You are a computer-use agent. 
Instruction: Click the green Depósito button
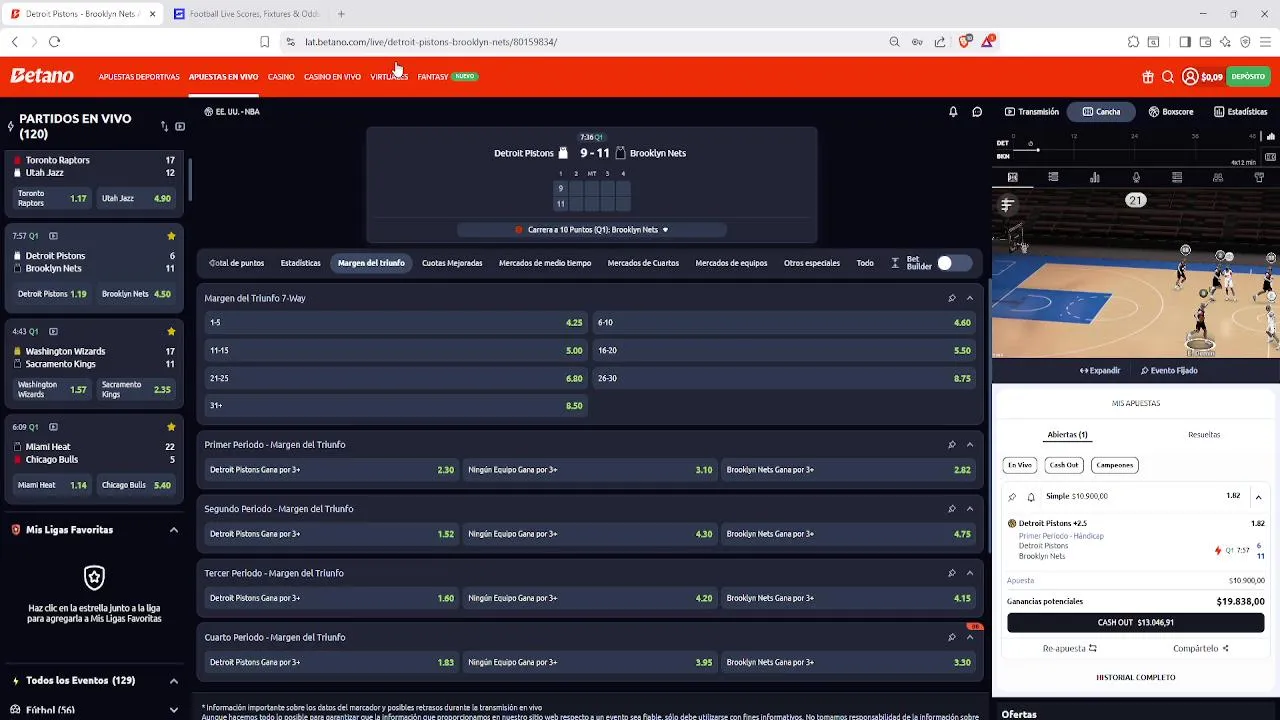pyautogui.click(x=1248, y=77)
